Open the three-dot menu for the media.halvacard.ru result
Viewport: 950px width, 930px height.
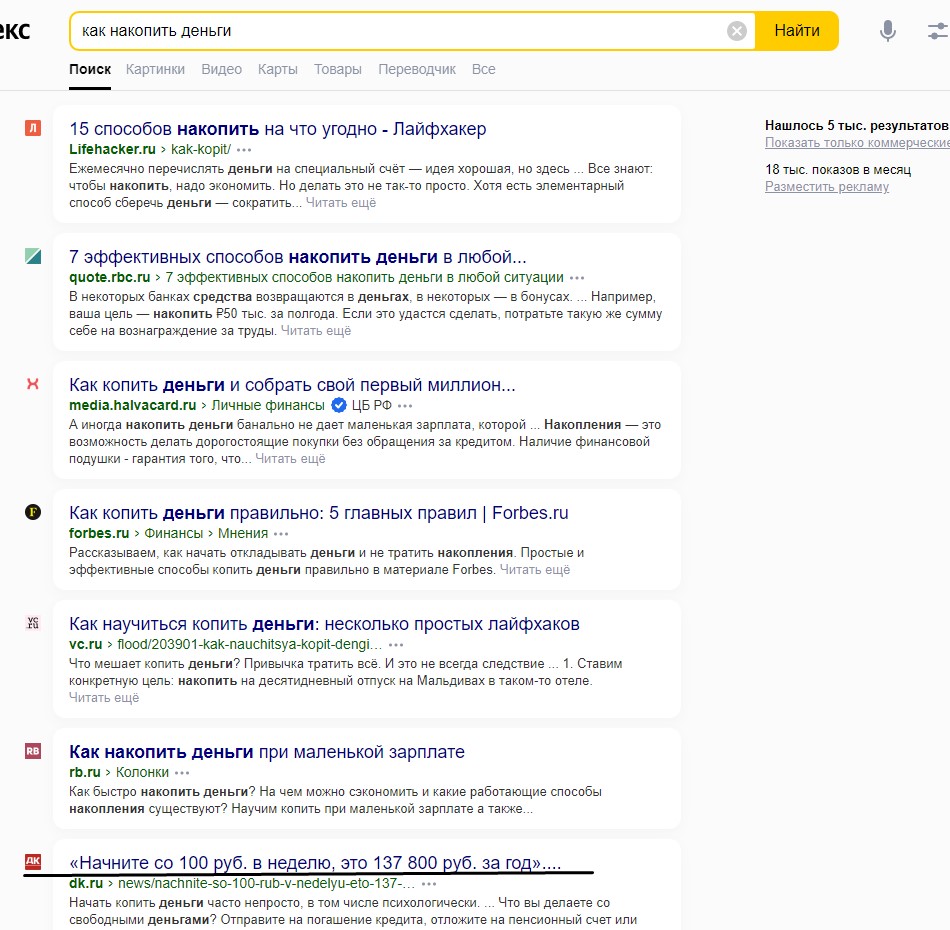(405, 406)
